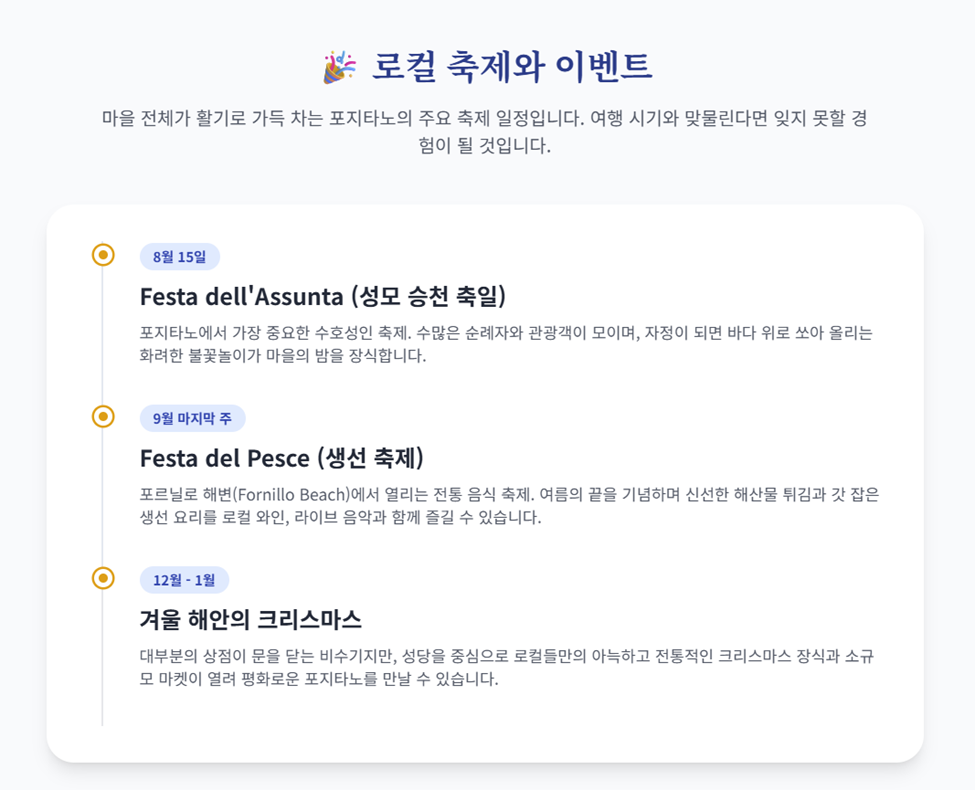975x790 pixels.
Task: Click the word 이벤트 in the page heading
Action: pos(603,67)
